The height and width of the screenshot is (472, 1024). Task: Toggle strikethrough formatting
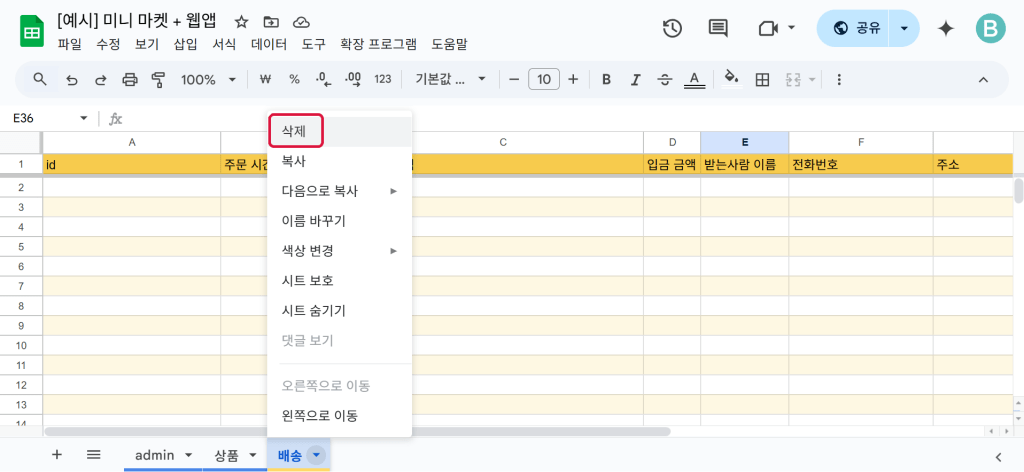[x=664, y=79]
